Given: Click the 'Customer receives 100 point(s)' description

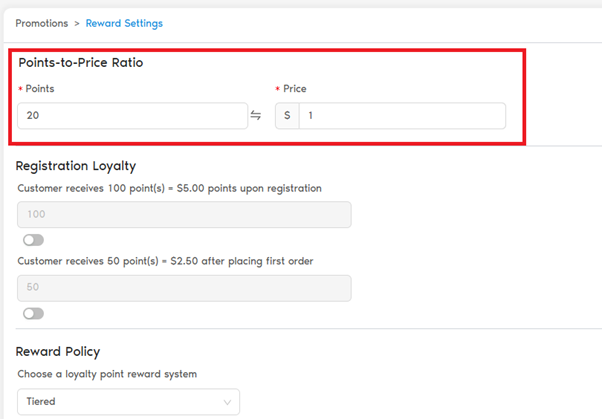Looking at the screenshot, I should coord(171,188).
